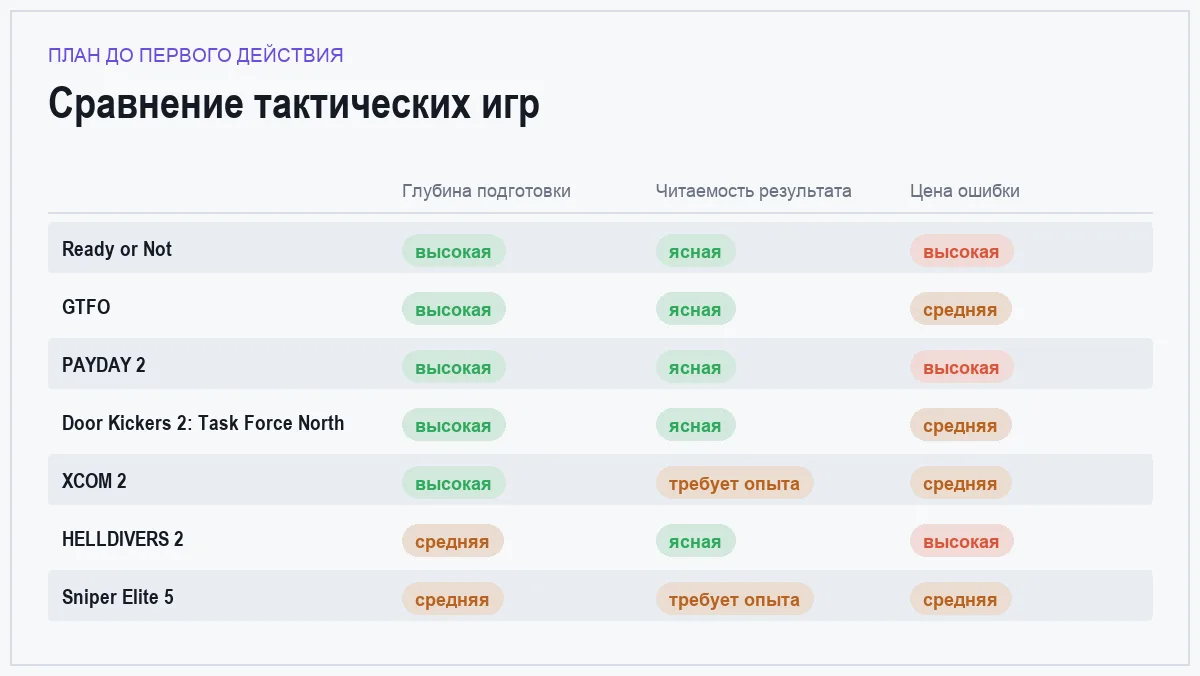Click 'ясная' badge in GTFO row
Screen dimensions: 1200x676
point(696,309)
